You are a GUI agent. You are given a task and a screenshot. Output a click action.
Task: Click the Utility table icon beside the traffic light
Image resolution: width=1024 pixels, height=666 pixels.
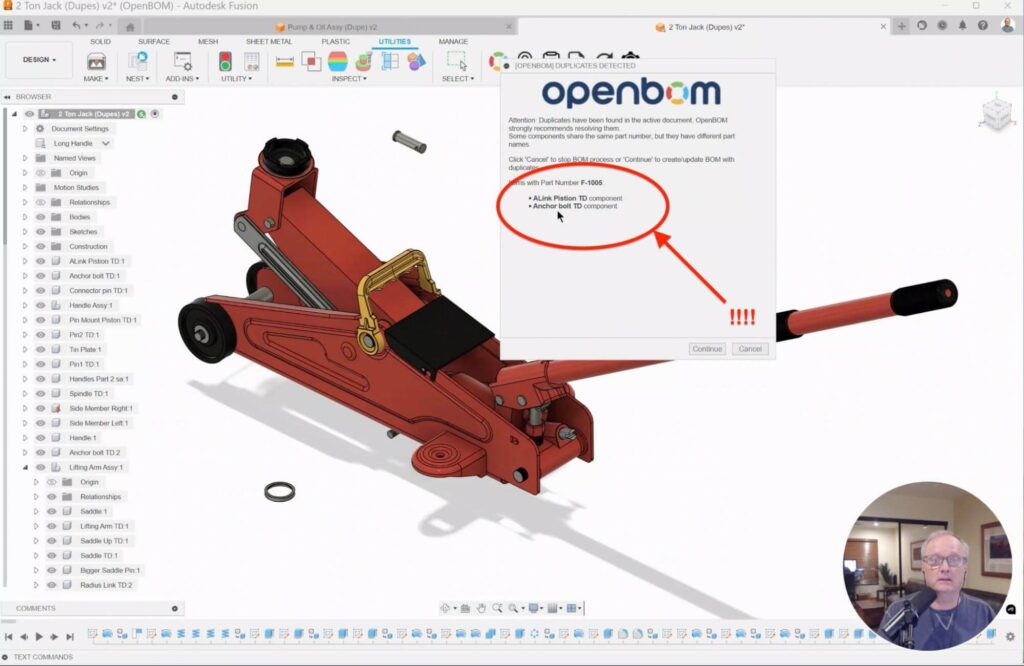coord(251,62)
